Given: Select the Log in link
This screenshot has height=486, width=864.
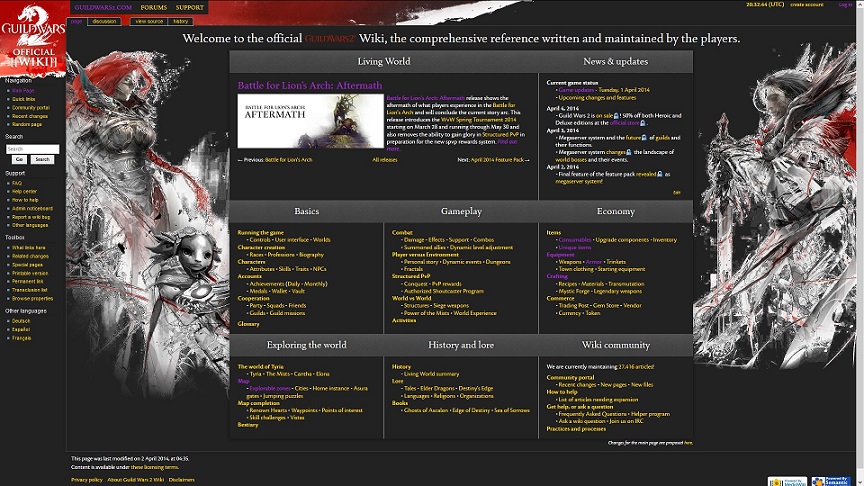Looking at the screenshot, I should [845, 4].
